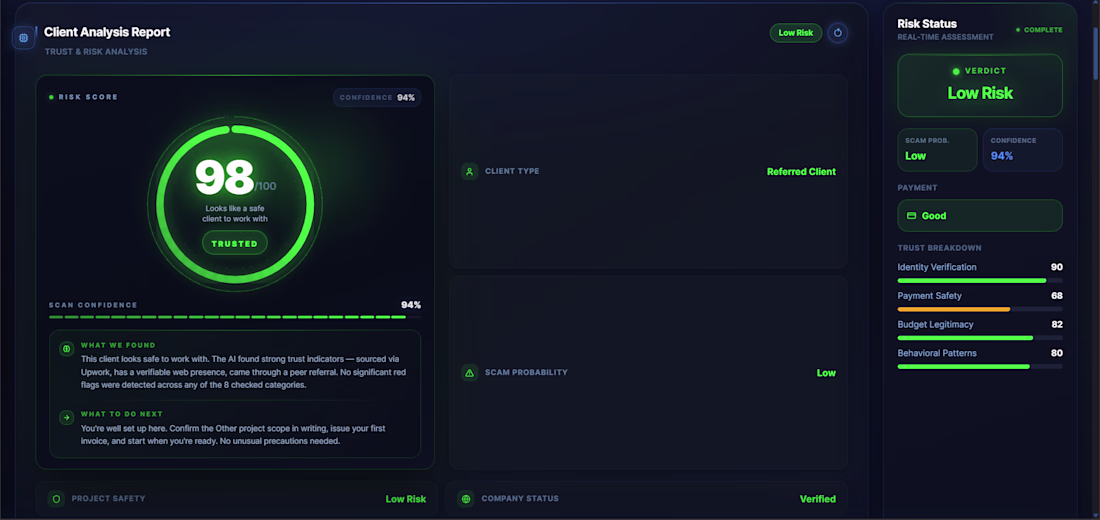Click the Payment Good box
Viewport: 1100px width, 520px height.
(x=979, y=215)
